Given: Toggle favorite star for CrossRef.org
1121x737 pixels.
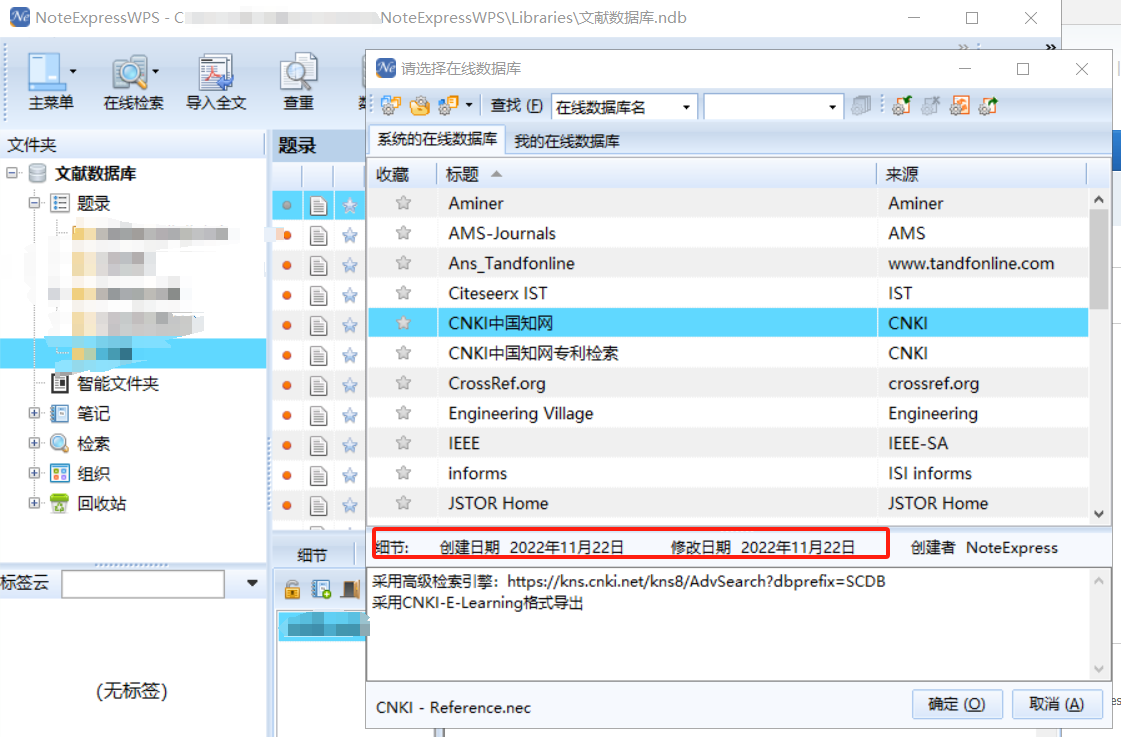Looking at the screenshot, I should 403,383.
